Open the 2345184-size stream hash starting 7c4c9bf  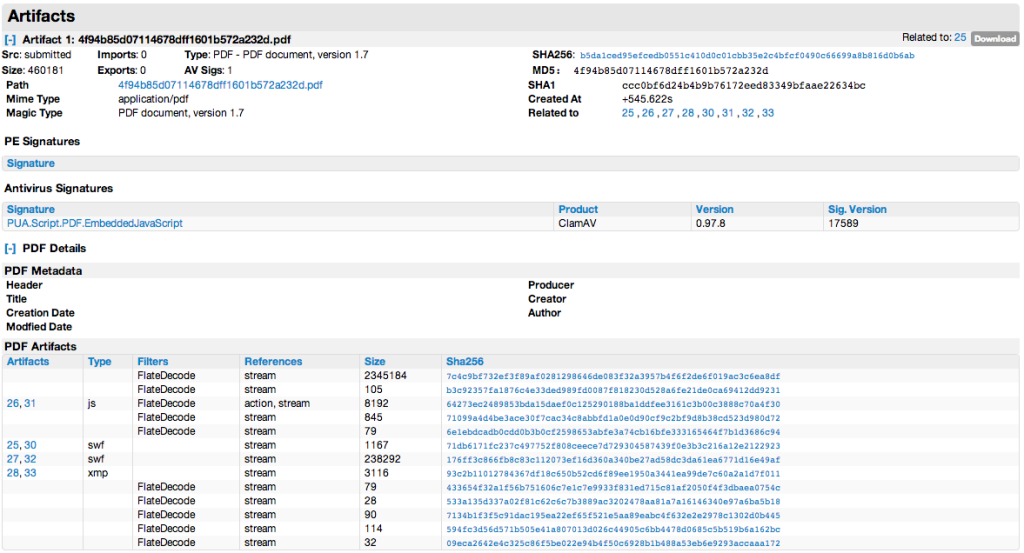coord(612,375)
